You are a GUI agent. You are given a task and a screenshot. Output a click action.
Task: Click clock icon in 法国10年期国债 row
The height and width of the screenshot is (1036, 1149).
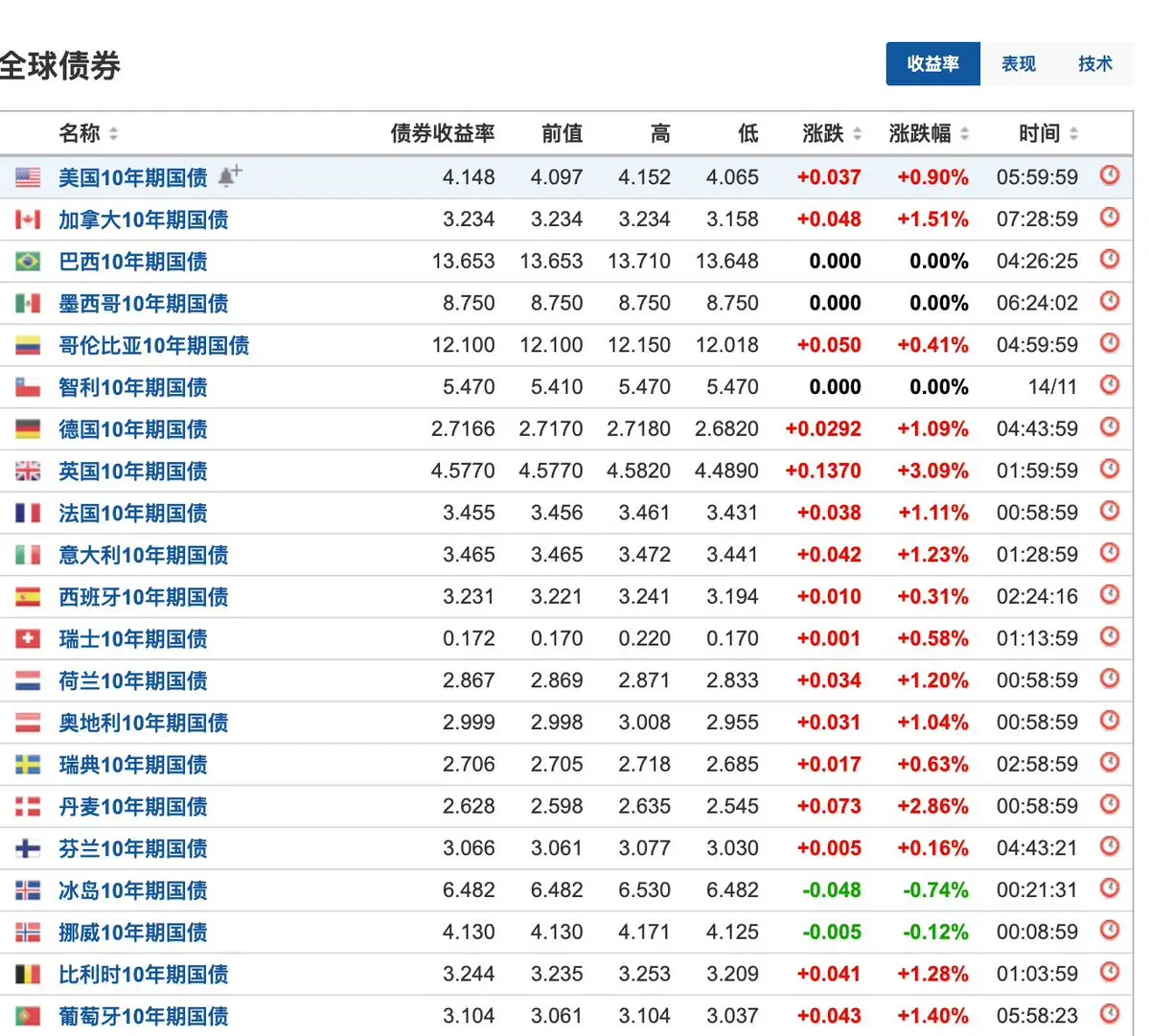pyautogui.click(x=1110, y=511)
